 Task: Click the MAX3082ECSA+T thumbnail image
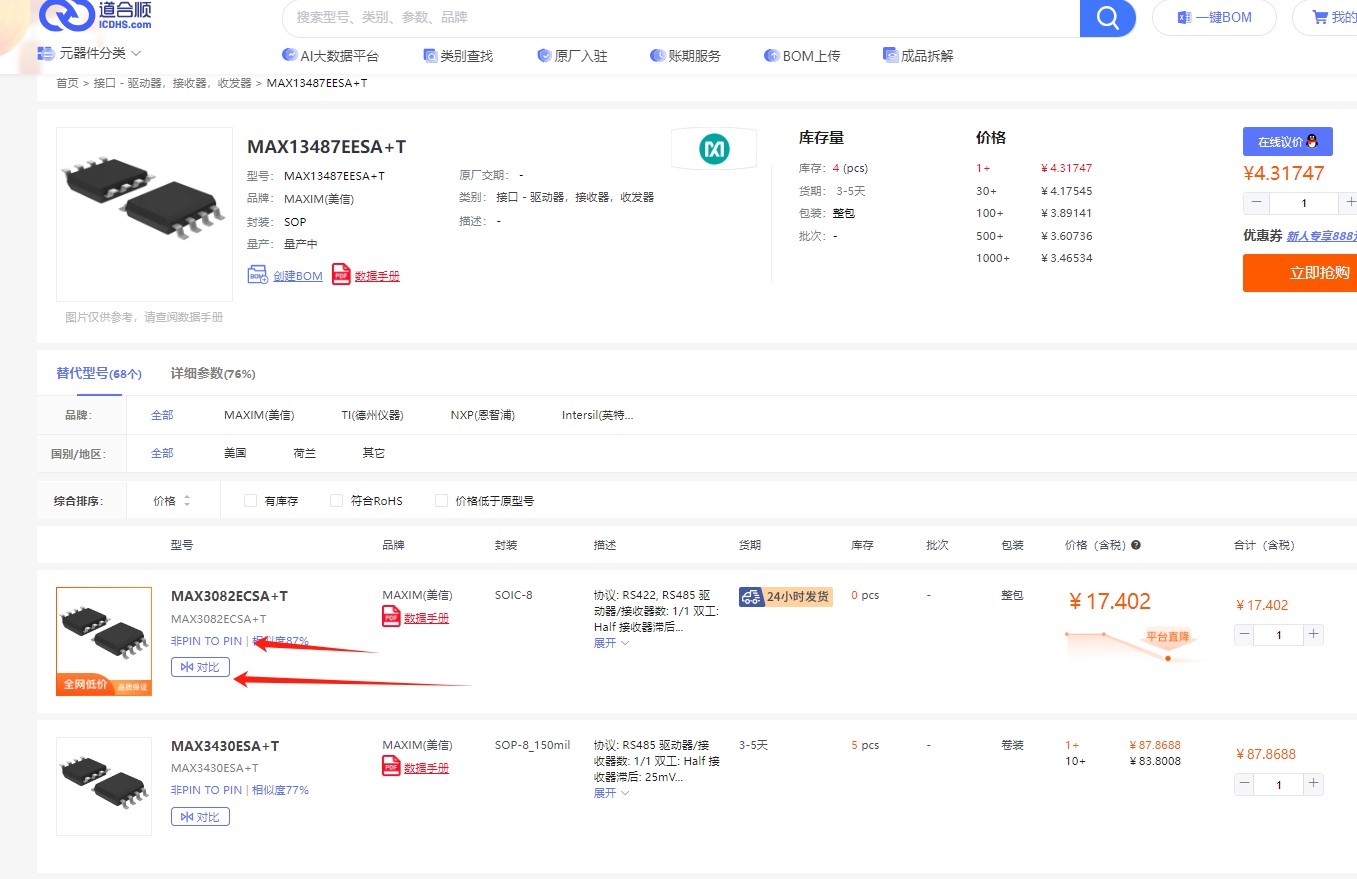click(x=104, y=641)
